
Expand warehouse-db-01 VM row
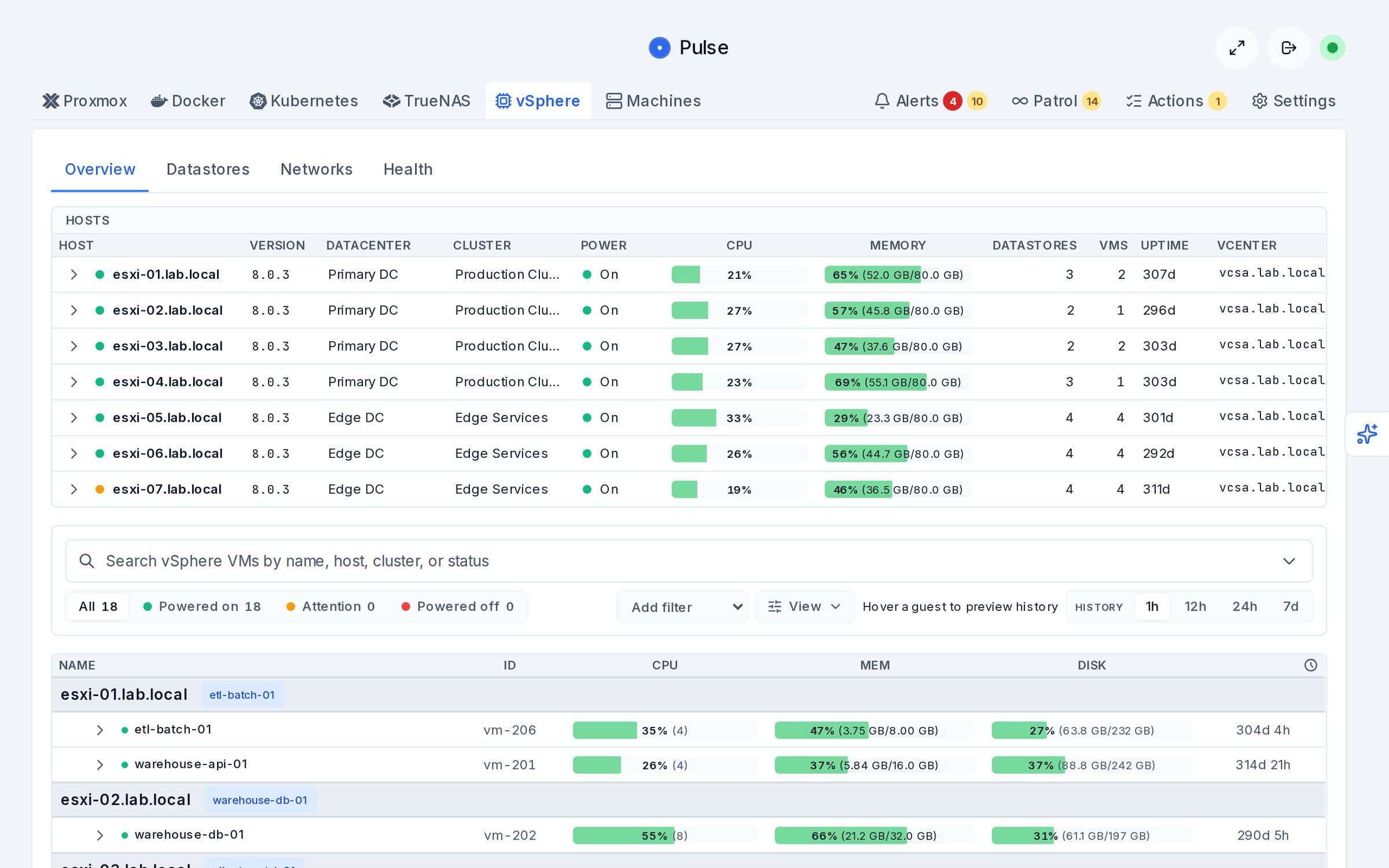coord(100,836)
